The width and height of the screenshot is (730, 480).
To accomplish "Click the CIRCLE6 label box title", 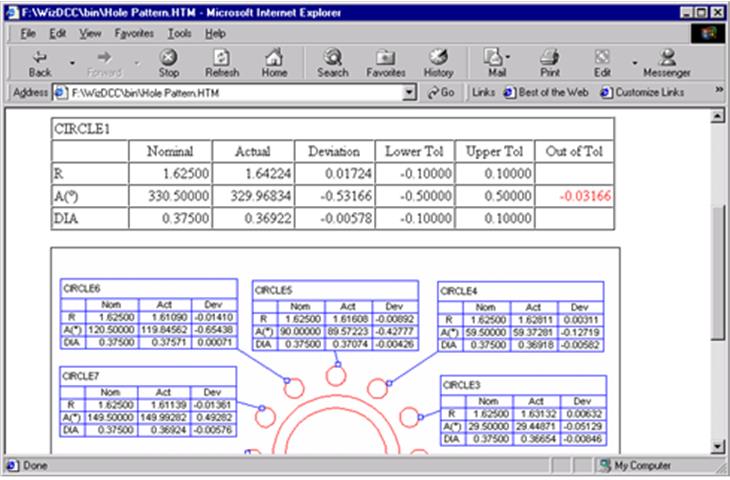I will click(x=81, y=289).
